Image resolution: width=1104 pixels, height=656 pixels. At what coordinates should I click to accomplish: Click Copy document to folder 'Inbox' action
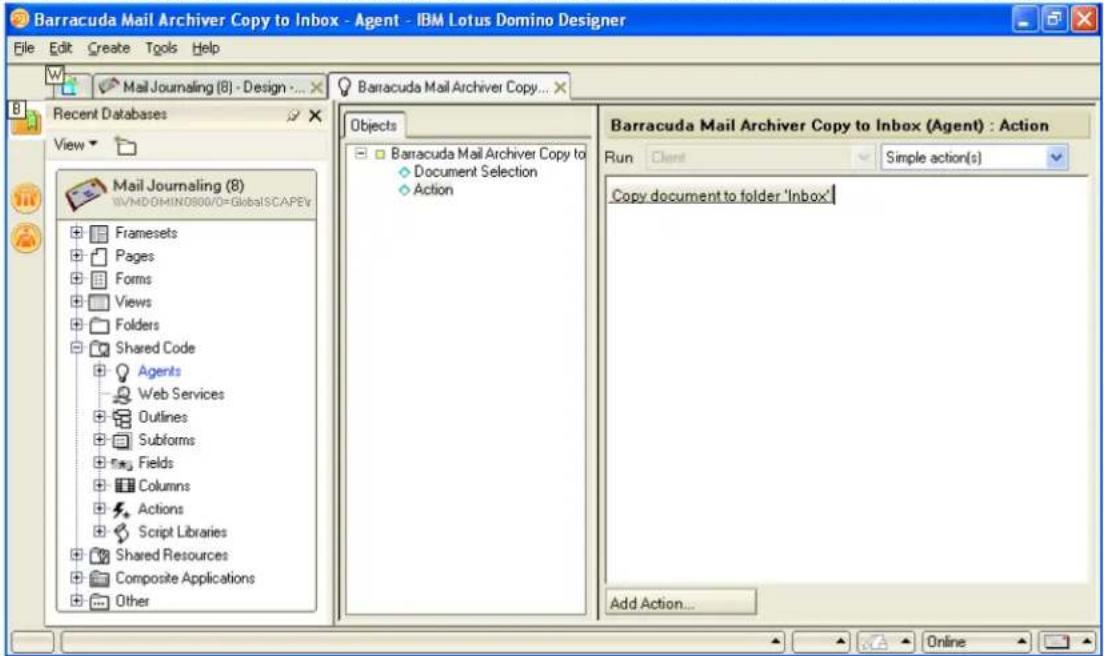click(721, 196)
